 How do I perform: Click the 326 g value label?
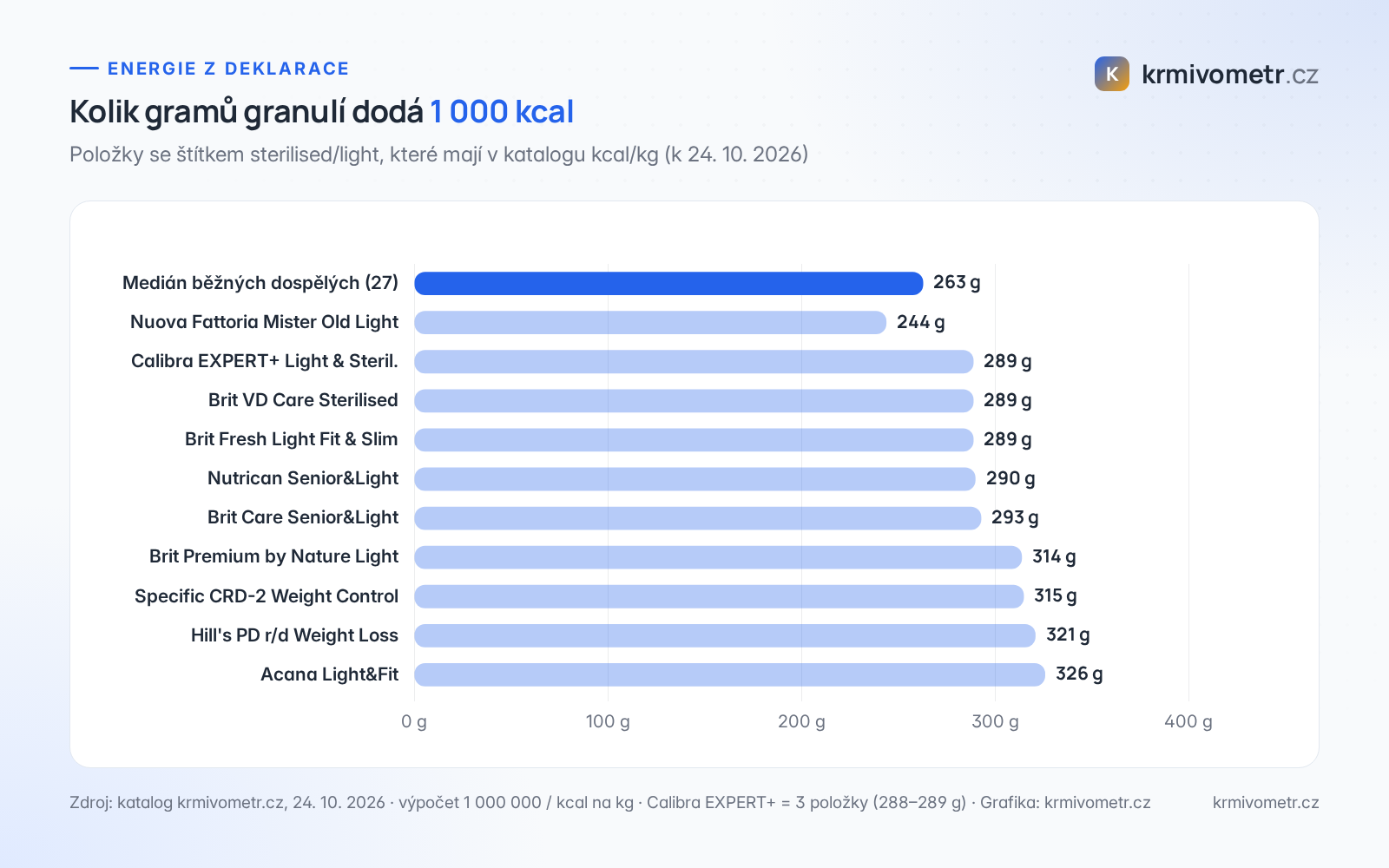[1079, 674]
